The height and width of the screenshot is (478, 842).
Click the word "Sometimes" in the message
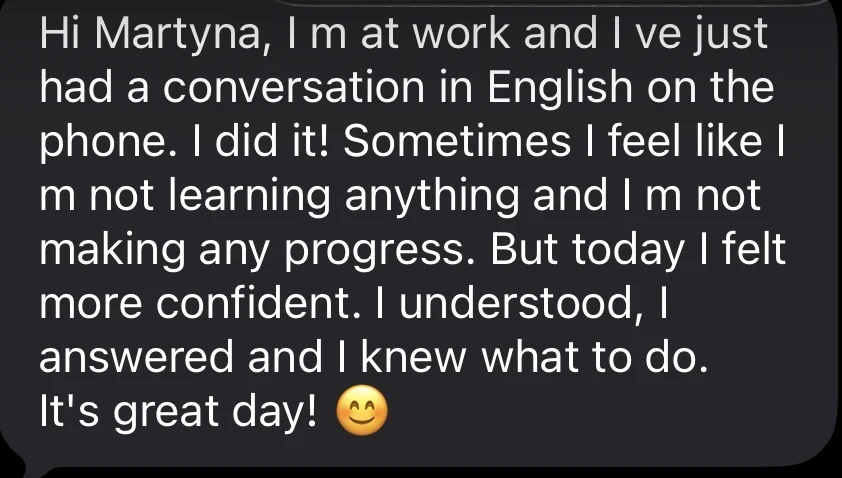[457, 141]
